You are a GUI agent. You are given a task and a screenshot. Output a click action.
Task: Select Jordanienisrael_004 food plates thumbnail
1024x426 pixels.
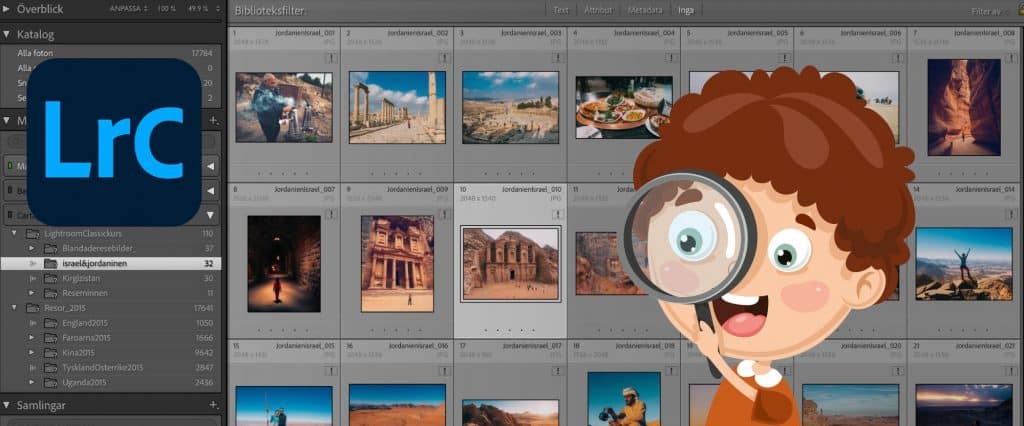coord(624,107)
